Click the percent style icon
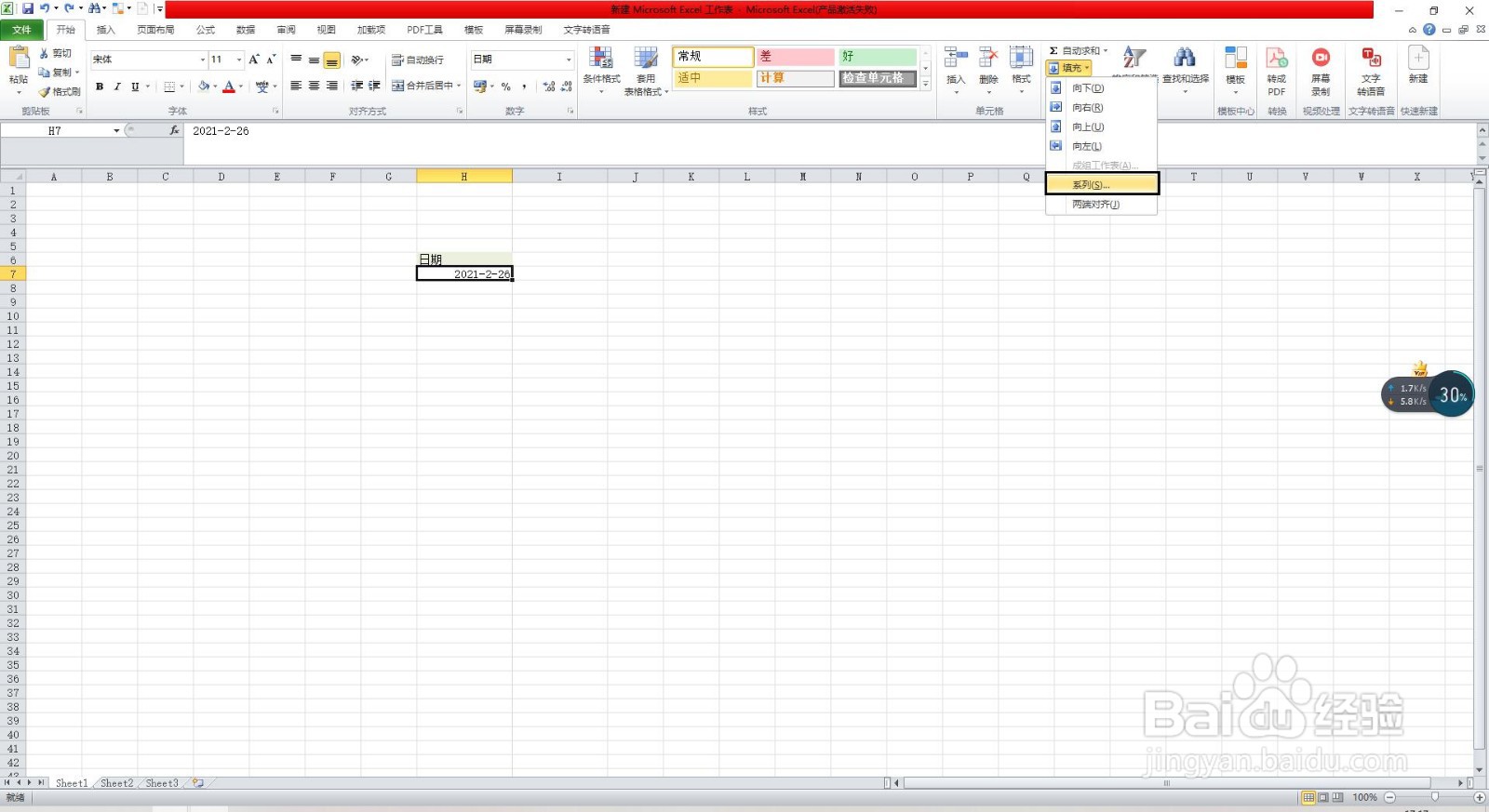Viewport: 1489px width, 812px height. 506,87
